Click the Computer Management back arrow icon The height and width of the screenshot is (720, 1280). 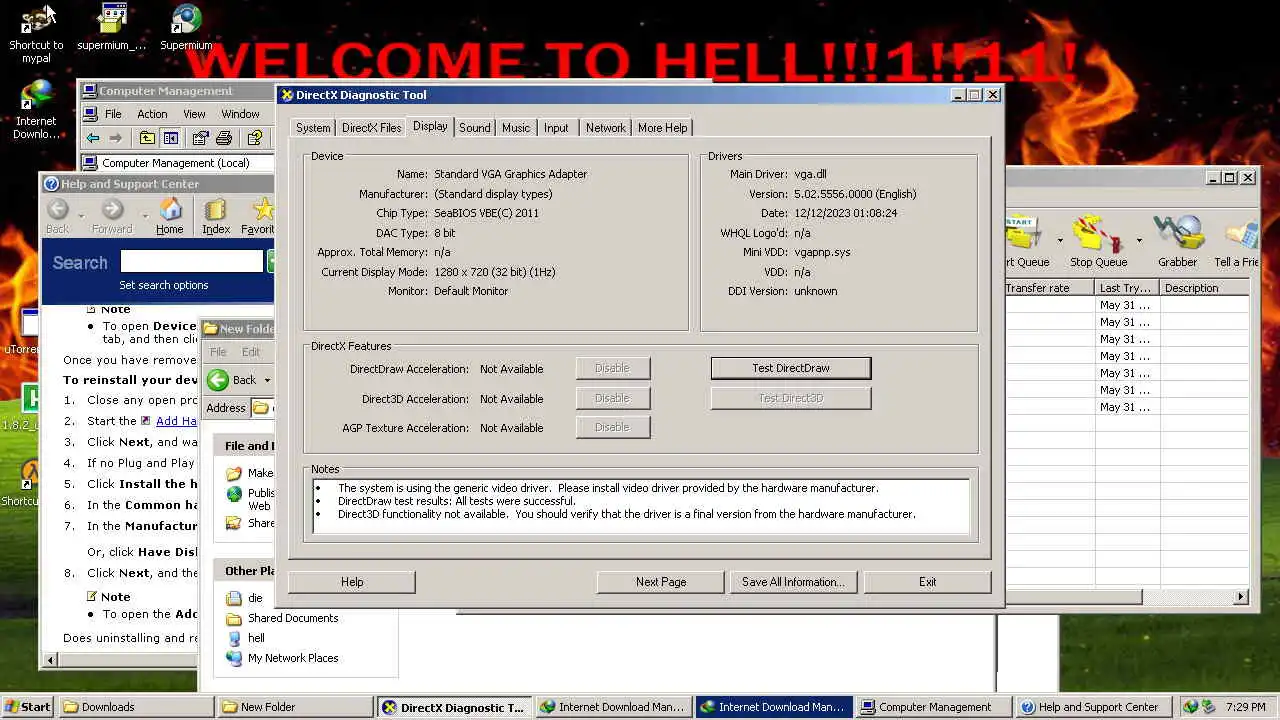tap(93, 138)
